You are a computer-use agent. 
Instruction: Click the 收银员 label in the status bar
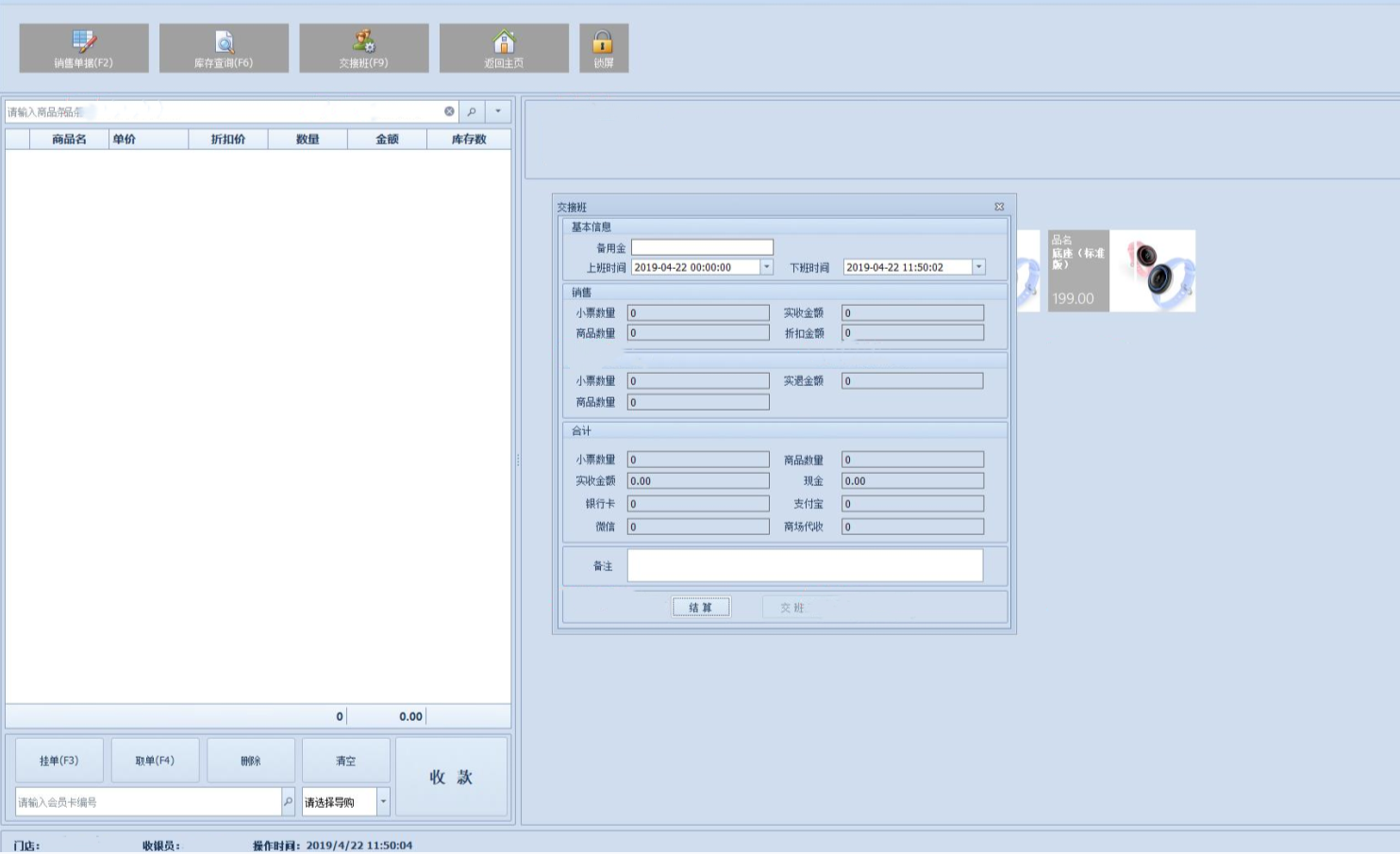pos(161,846)
